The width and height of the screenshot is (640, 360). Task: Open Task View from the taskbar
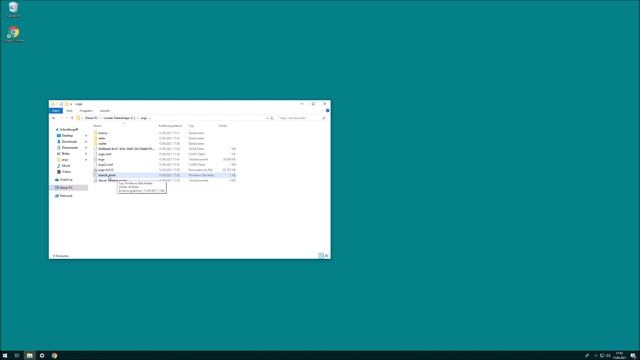[17, 356]
